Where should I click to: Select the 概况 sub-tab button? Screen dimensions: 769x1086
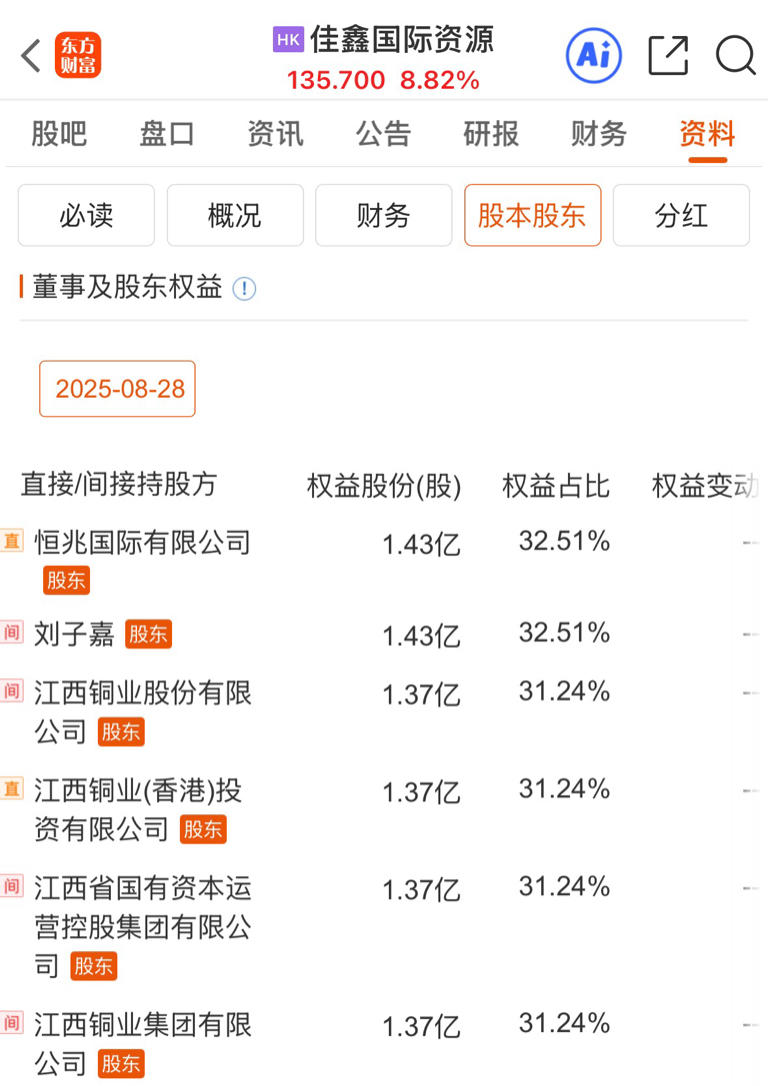234,215
